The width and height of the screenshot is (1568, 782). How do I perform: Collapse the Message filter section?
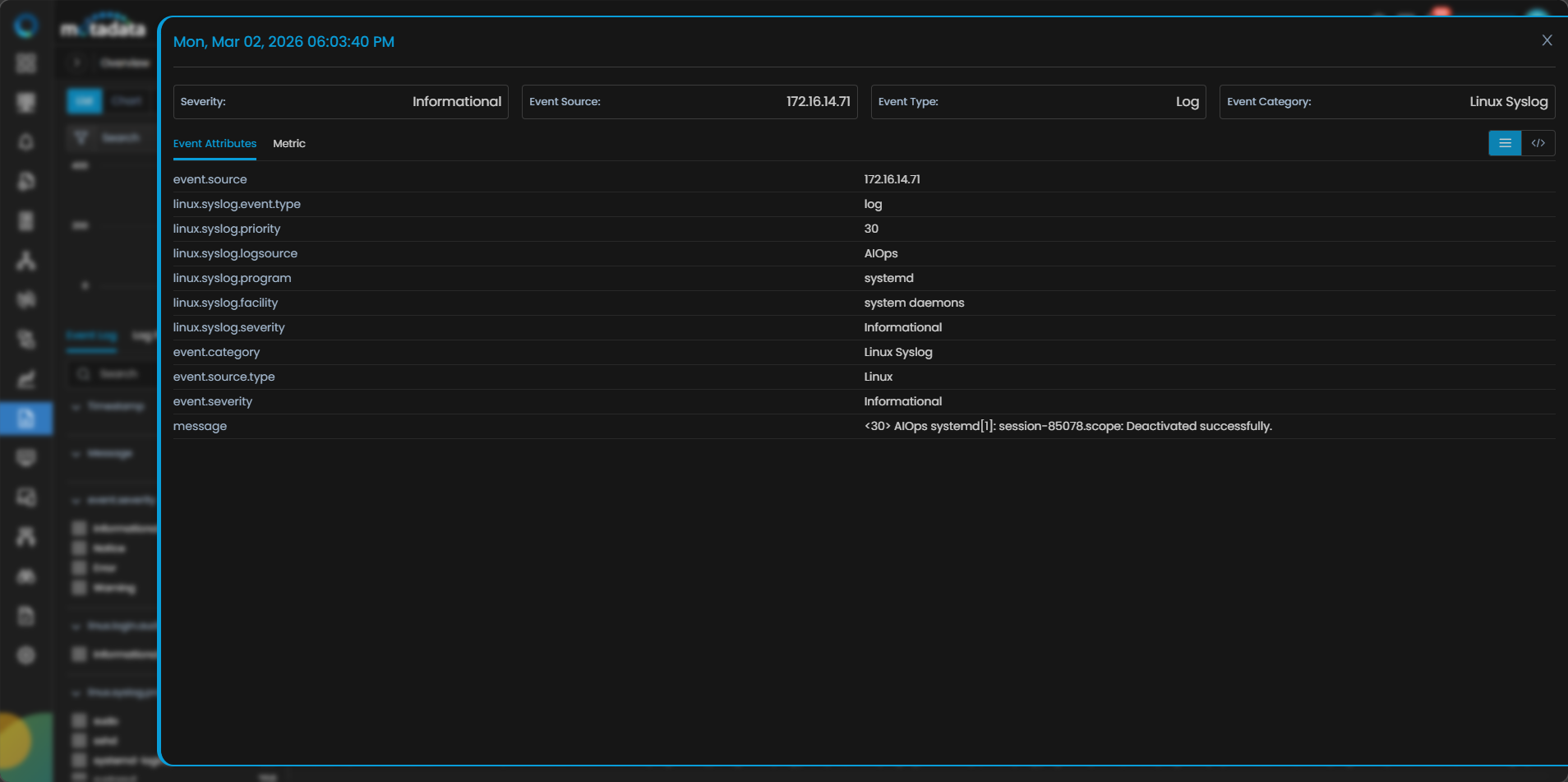pyautogui.click(x=76, y=453)
